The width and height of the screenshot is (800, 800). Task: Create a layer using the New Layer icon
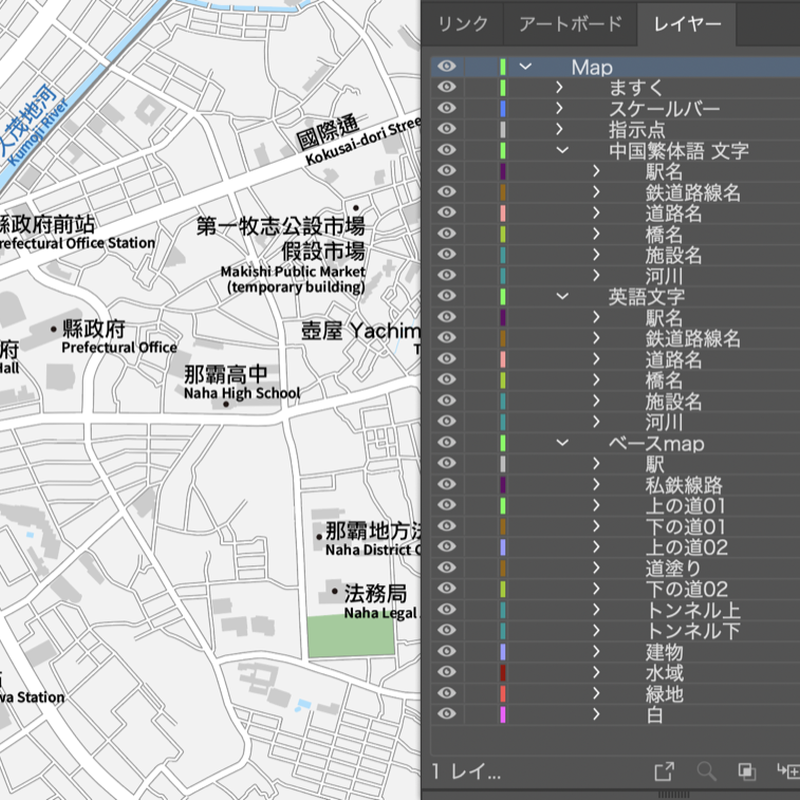tap(792, 770)
